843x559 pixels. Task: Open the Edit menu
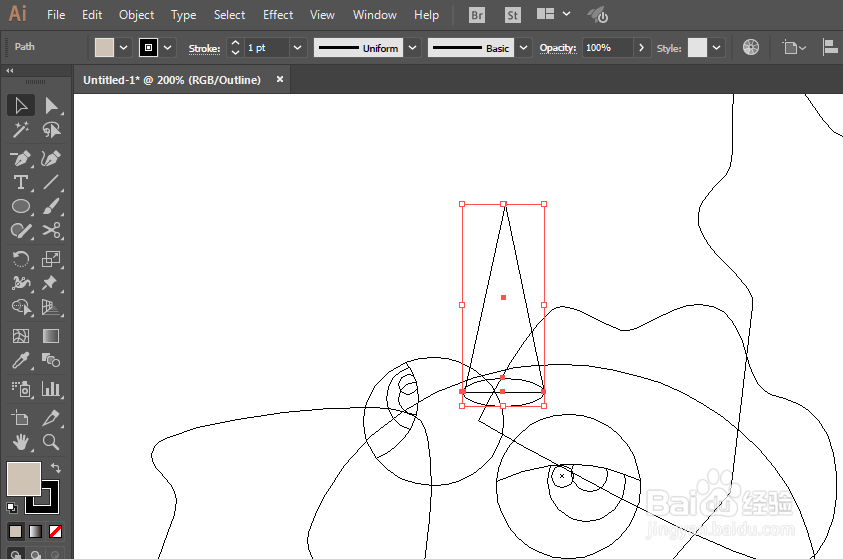pyautogui.click(x=92, y=15)
